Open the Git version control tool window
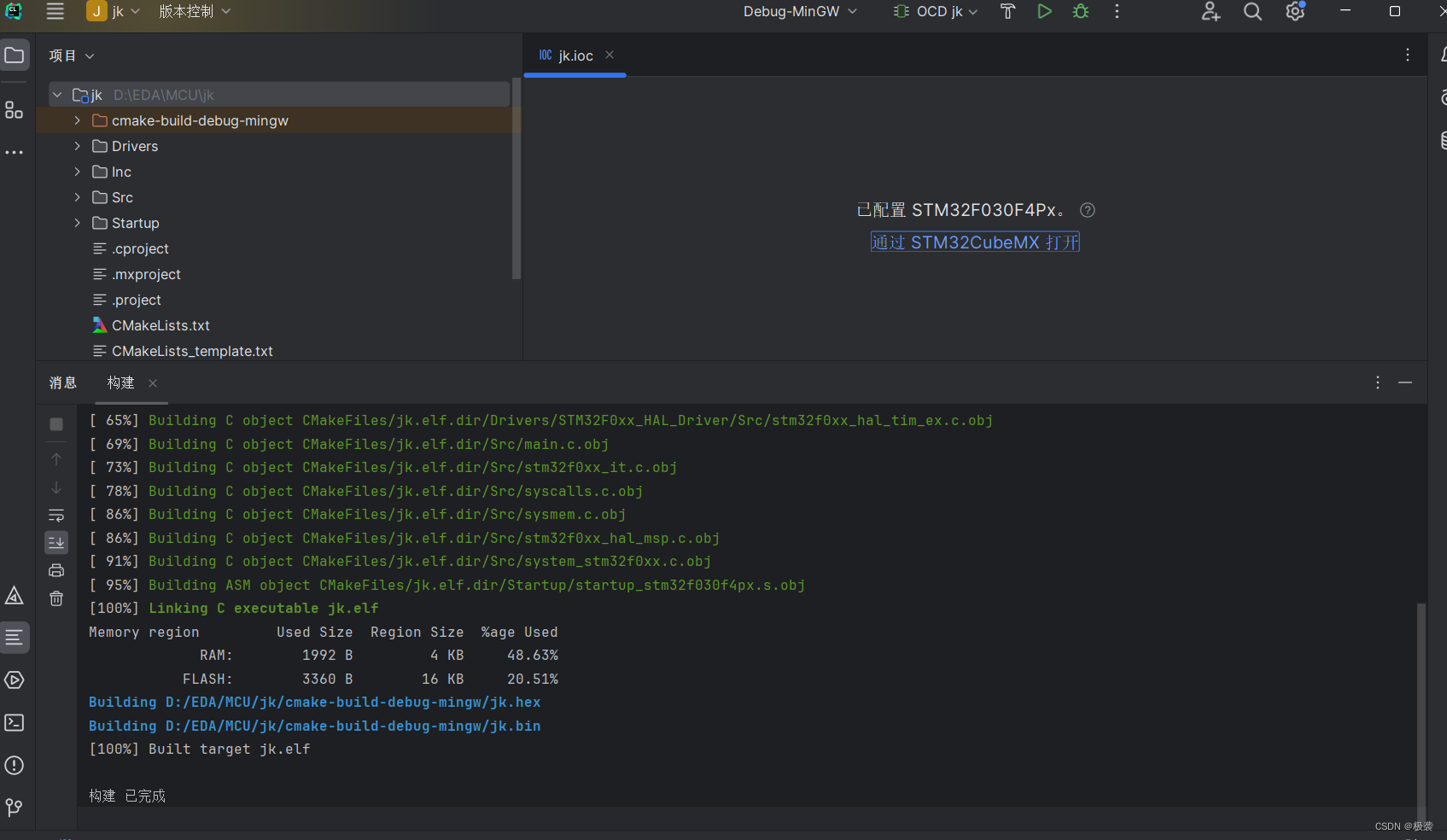1447x840 pixels. point(15,808)
